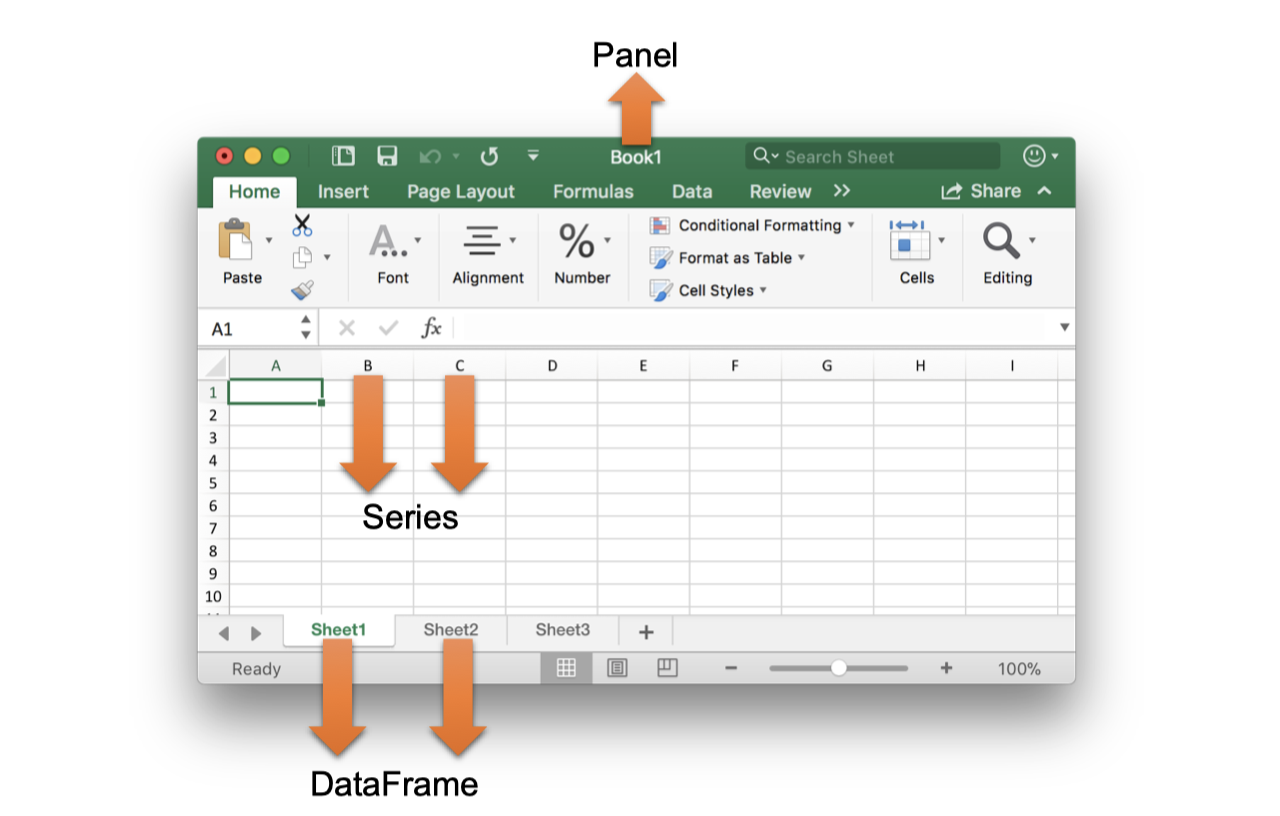Zoom out with the minus button
The image size is (1280, 816).
pyautogui.click(x=731, y=668)
